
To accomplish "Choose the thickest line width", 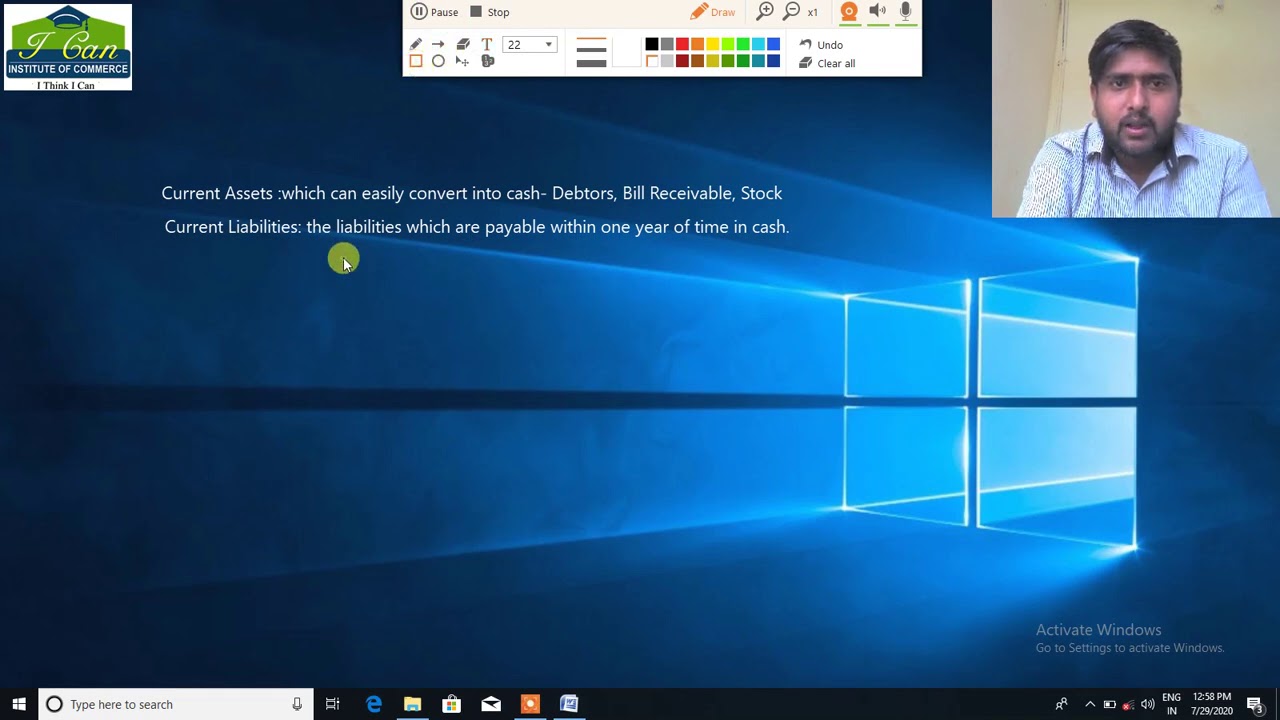I will (591, 63).
